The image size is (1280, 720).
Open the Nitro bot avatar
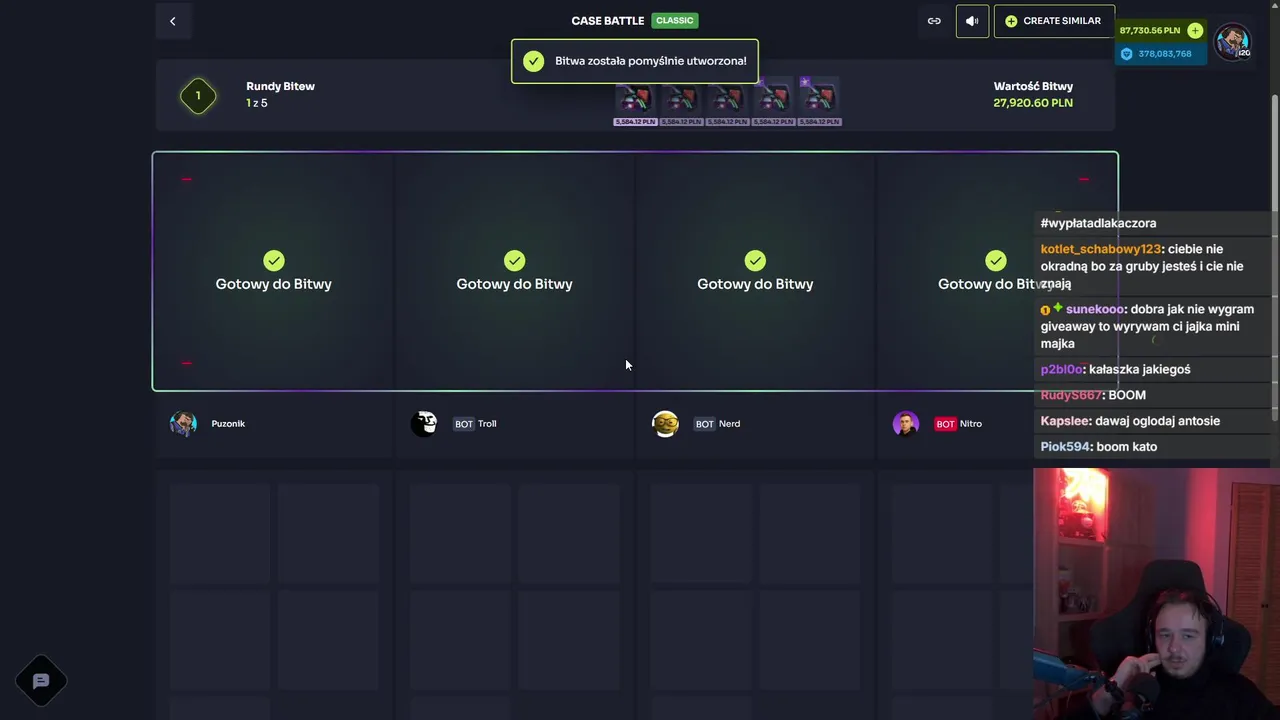tap(906, 424)
